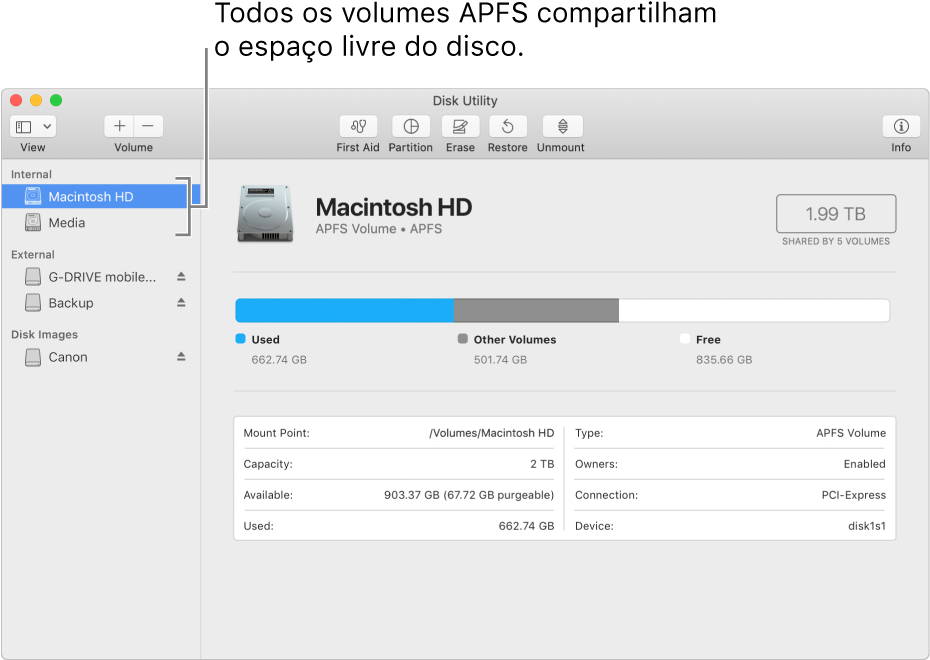930x660 pixels.
Task: Add a new APFS volume
Action: 119,126
